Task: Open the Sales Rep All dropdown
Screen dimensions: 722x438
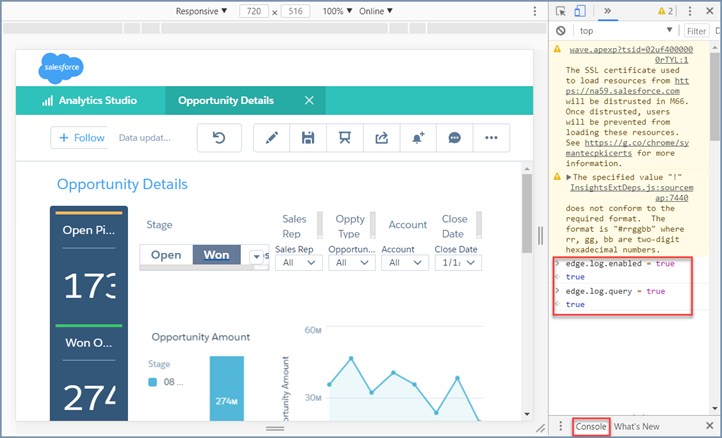Action: pos(299,263)
